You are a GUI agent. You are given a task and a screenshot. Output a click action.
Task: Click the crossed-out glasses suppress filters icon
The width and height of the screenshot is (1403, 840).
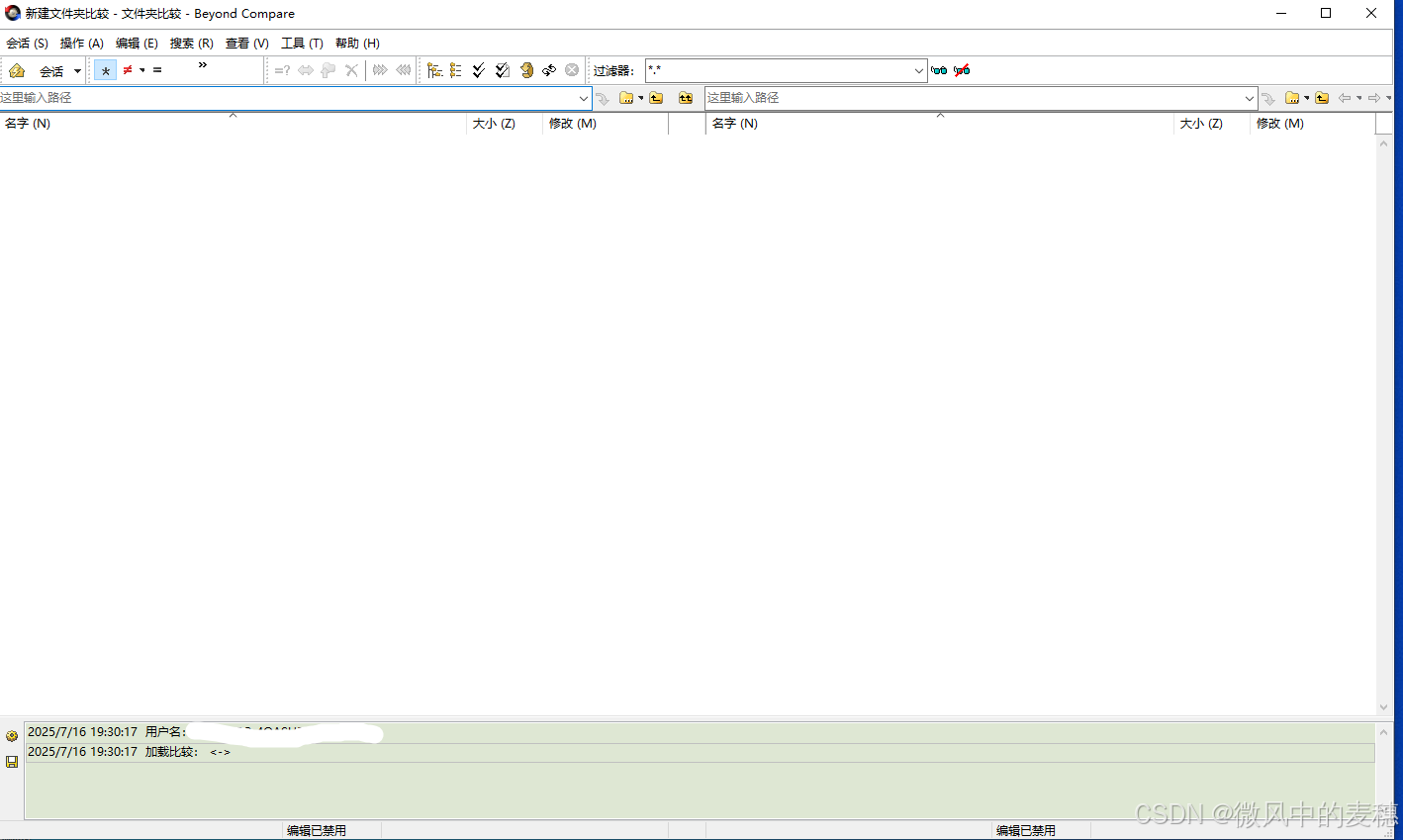click(962, 70)
